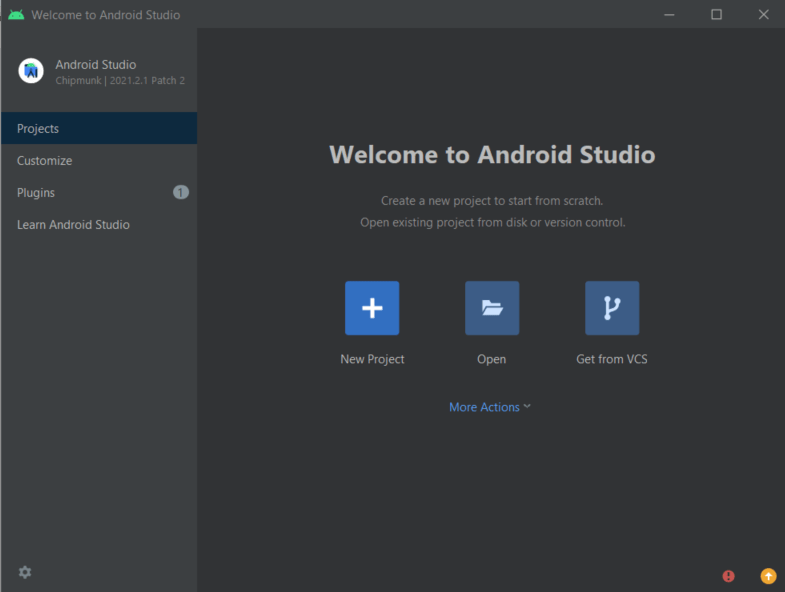This screenshot has width=785, height=592.
Task: Expand the More Actions dropdown
Action: point(490,407)
